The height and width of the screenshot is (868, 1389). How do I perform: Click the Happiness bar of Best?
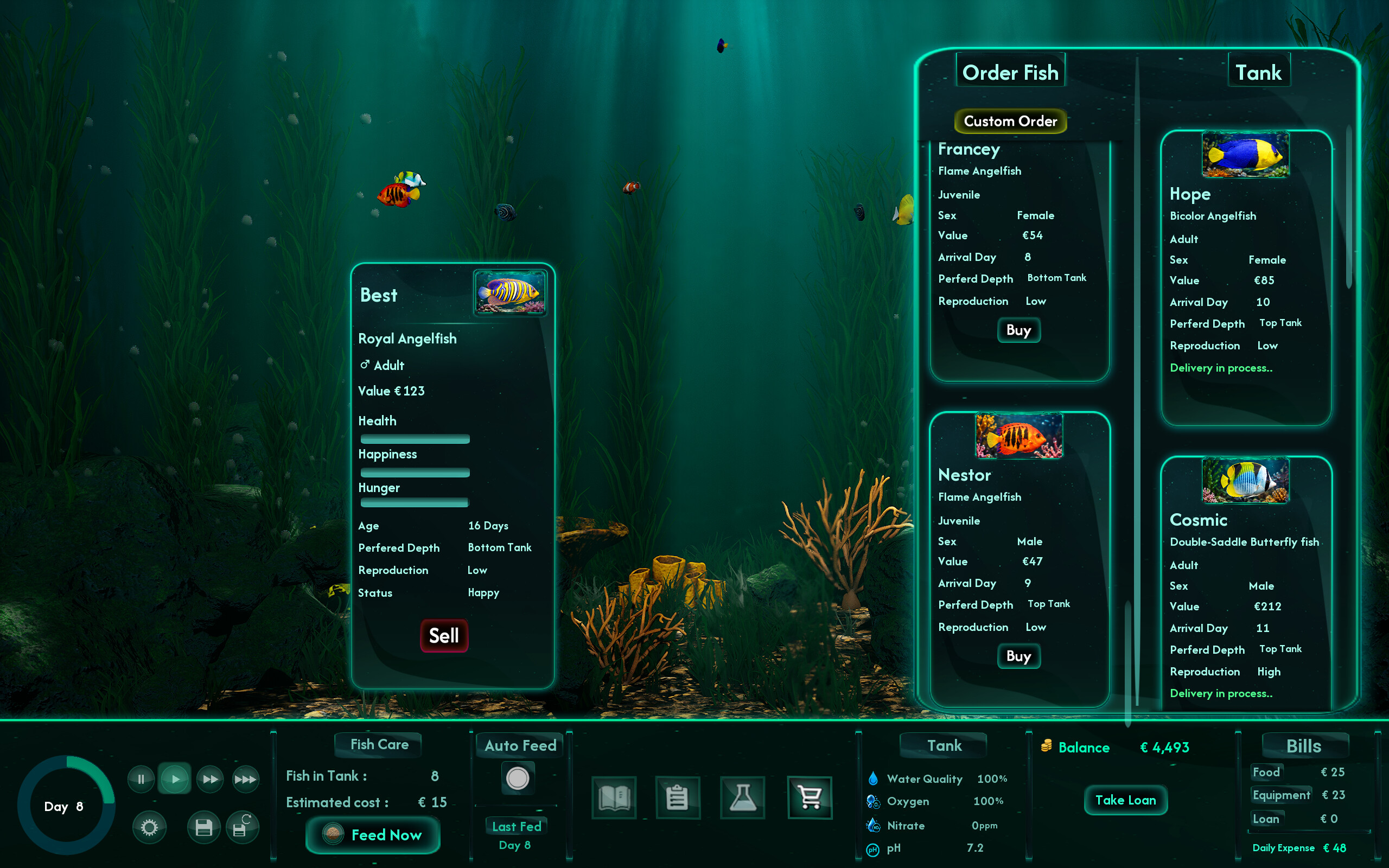[x=415, y=473]
